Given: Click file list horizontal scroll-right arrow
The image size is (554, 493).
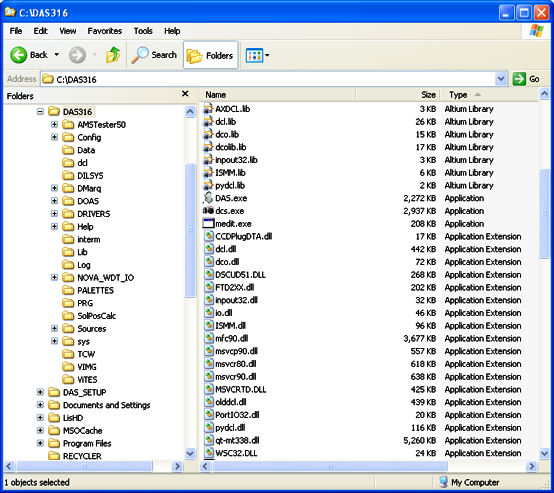Looking at the screenshot, I should [532, 466].
